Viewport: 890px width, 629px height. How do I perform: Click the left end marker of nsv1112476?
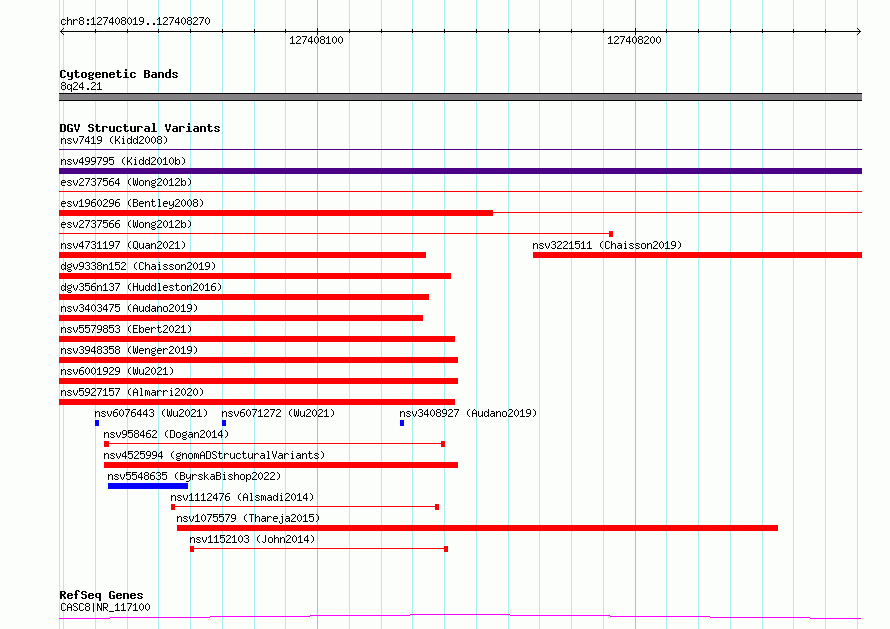pos(173,507)
